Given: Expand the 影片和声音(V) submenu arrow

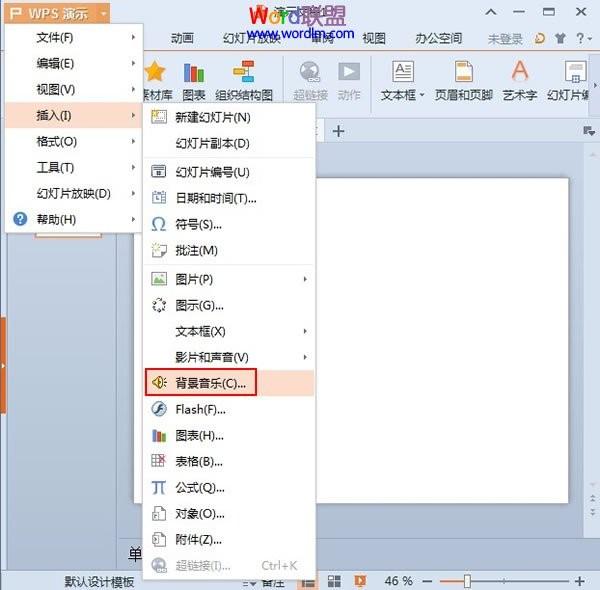Looking at the screenshot, I should pyautogui.click(x=305, y=357).
